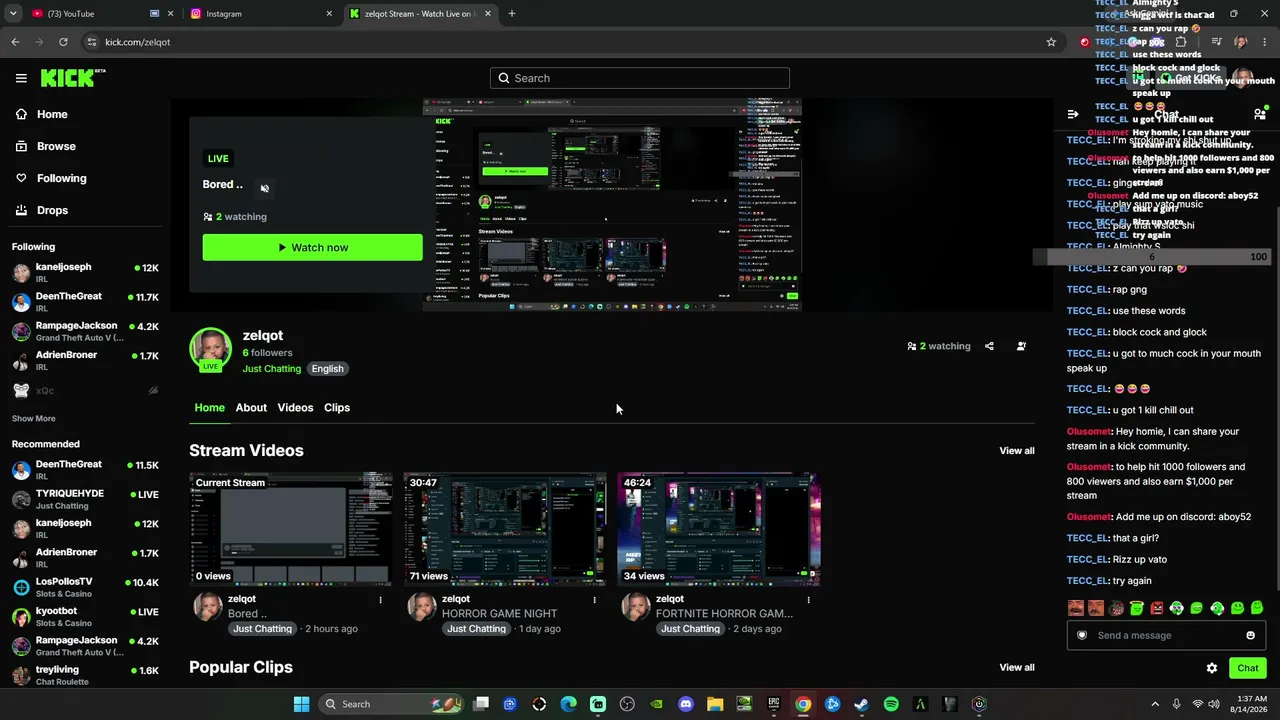Open the Just Chatting category link
The height and width of the screenshot is (720, 1280).
[272, 369]
